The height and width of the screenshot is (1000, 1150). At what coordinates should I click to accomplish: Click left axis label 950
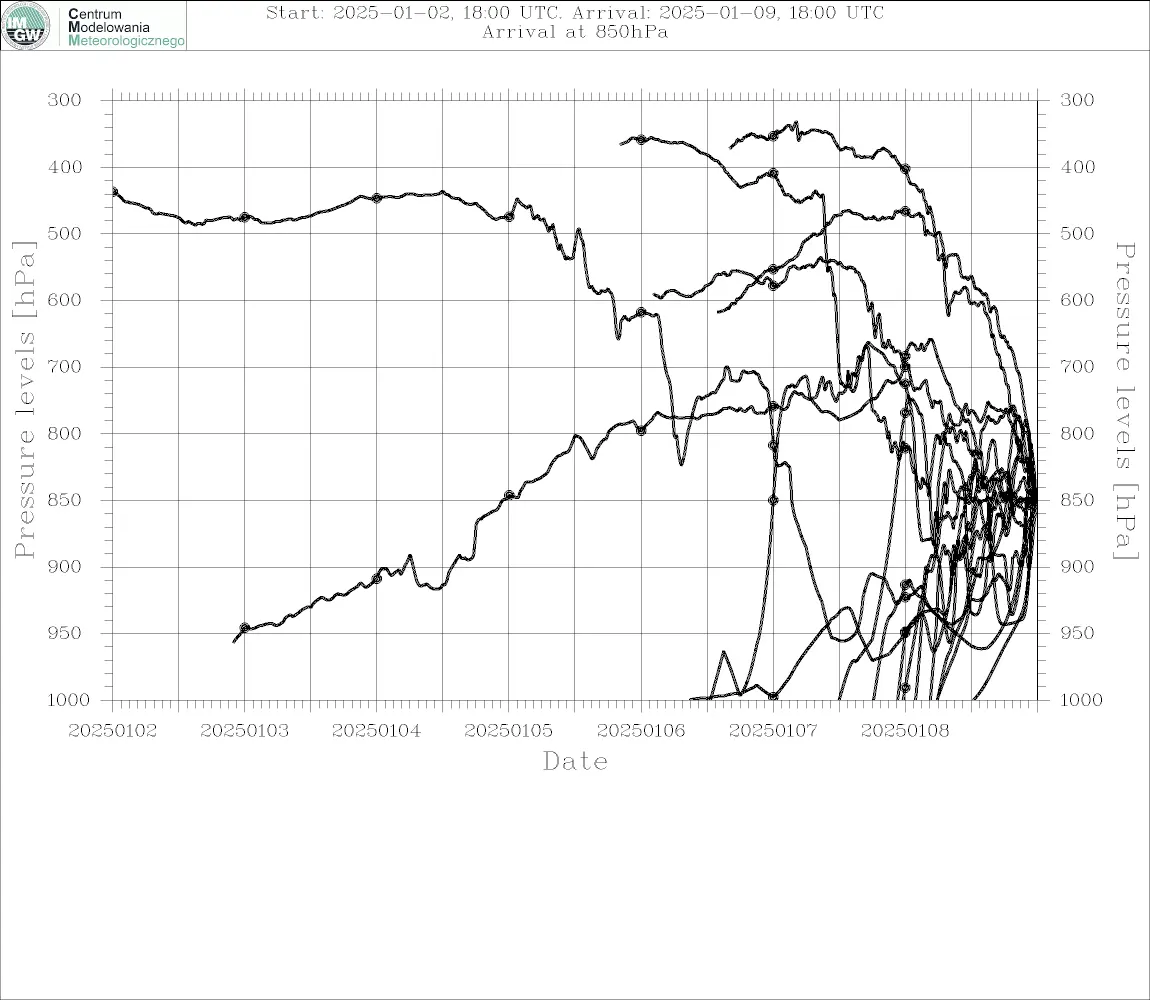[65, 632]
